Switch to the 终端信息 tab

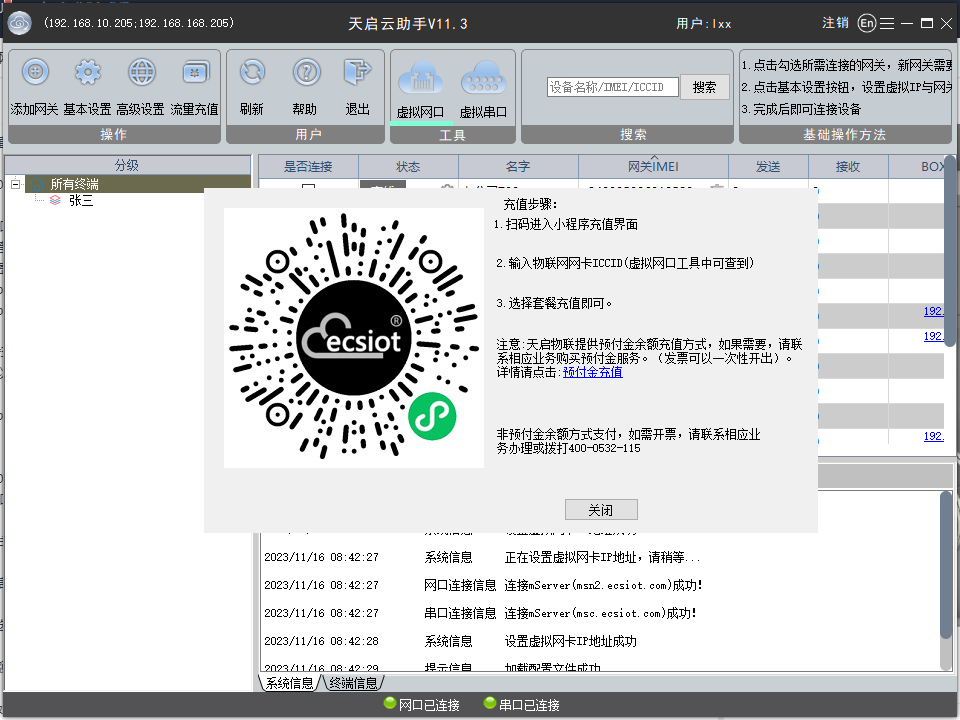click(x=353, y=683)
